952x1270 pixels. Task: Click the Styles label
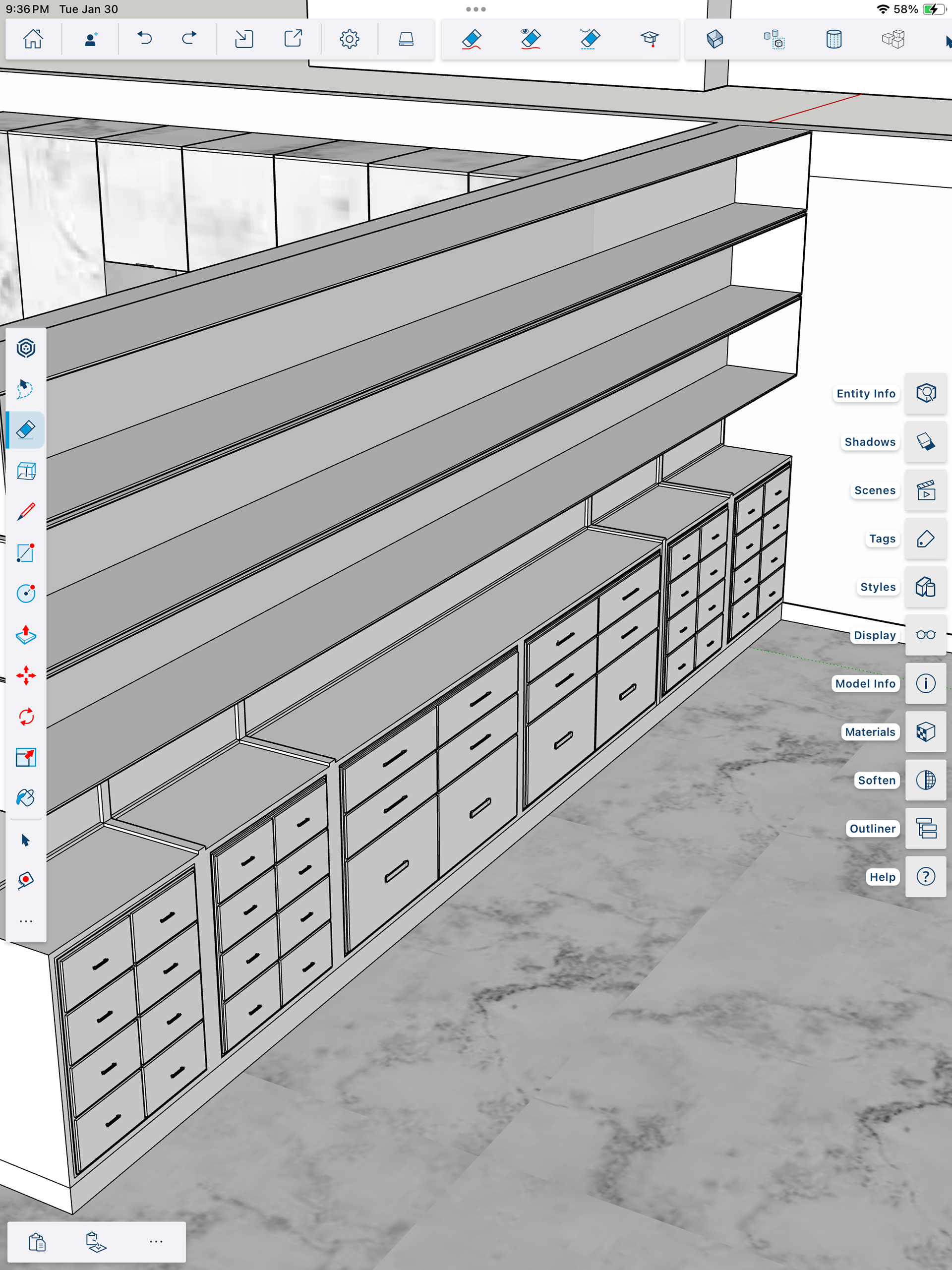pyautogui.click(x=877, y=587)
